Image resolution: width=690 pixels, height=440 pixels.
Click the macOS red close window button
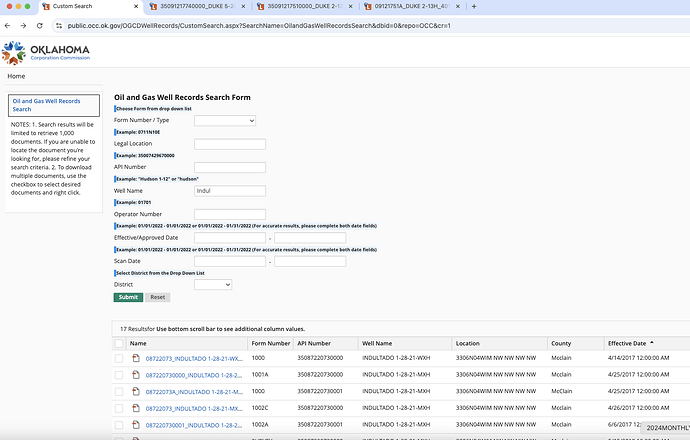coord(9,6)
